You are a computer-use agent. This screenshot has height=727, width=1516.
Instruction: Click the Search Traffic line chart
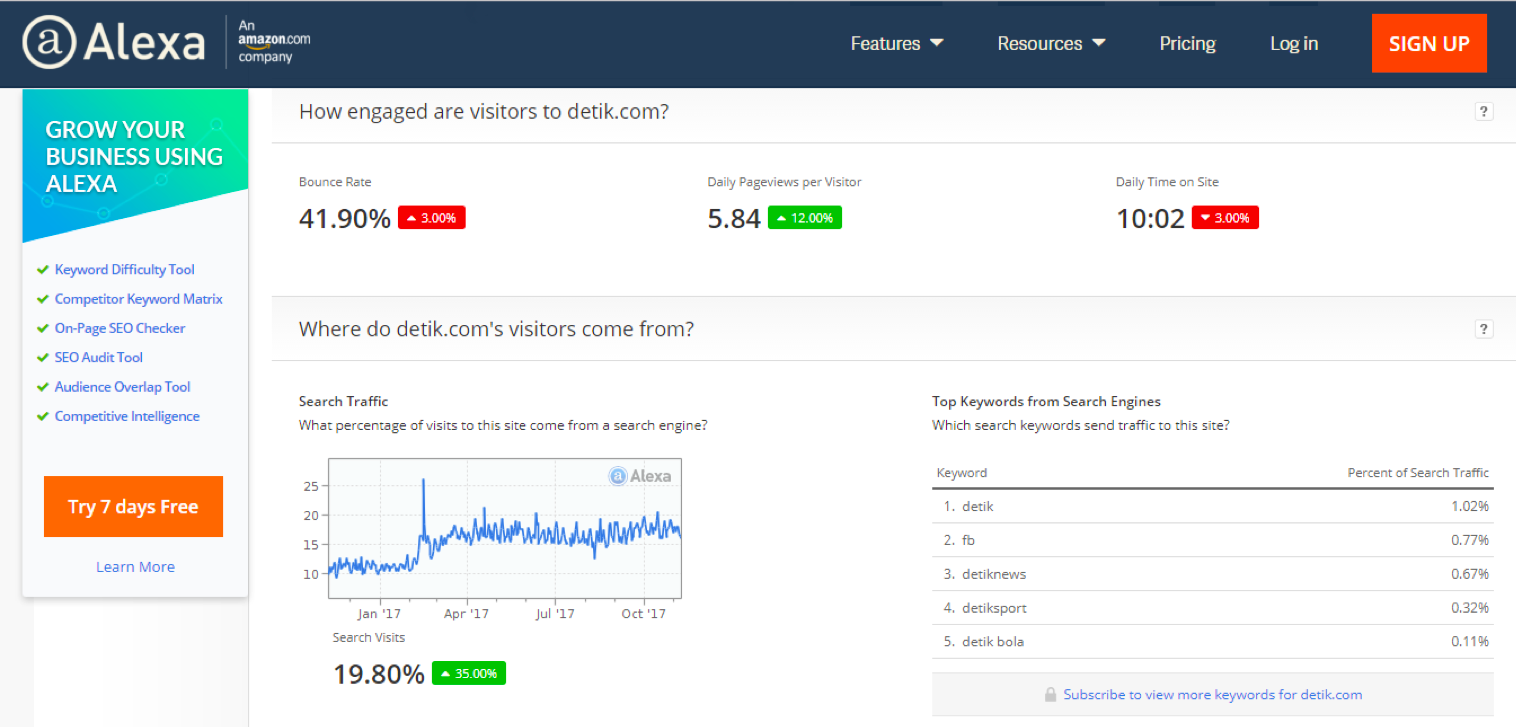click(505, 527)
